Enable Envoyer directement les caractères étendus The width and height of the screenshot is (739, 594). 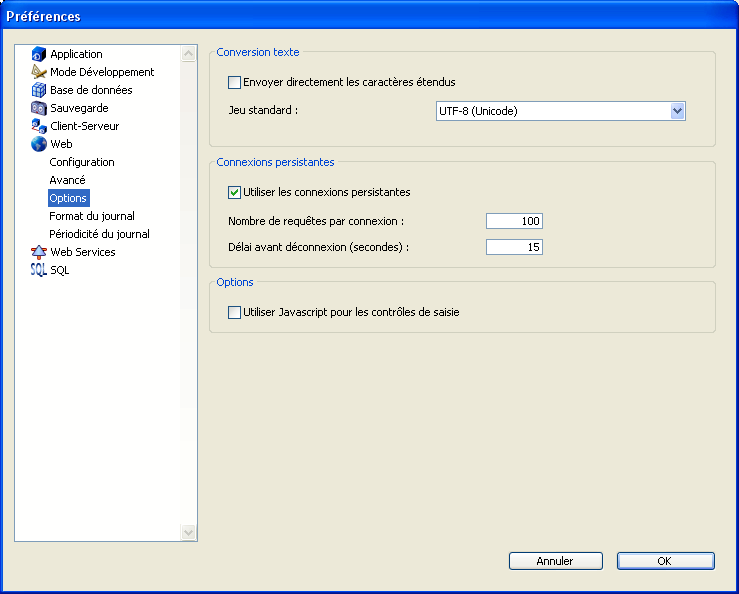[235, 82]
